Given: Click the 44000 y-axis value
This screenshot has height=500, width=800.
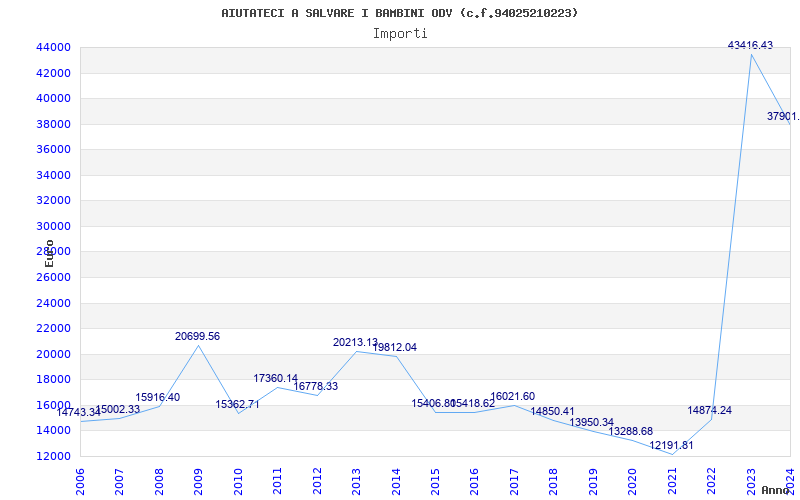Looking at the screenshot, I should pyautogui.click(x=53, y=47).
